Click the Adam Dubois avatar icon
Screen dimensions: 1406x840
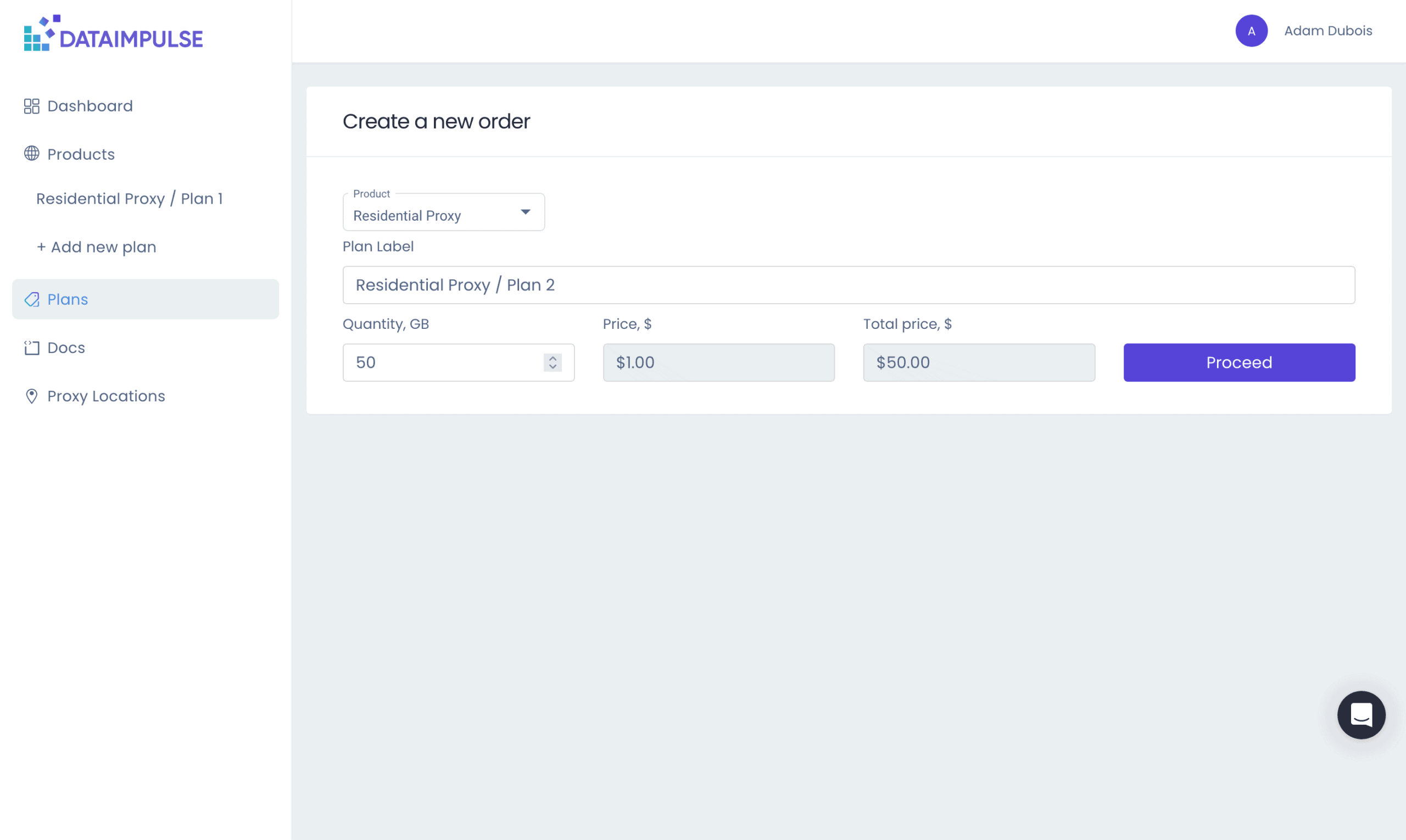click(1252, 31)
